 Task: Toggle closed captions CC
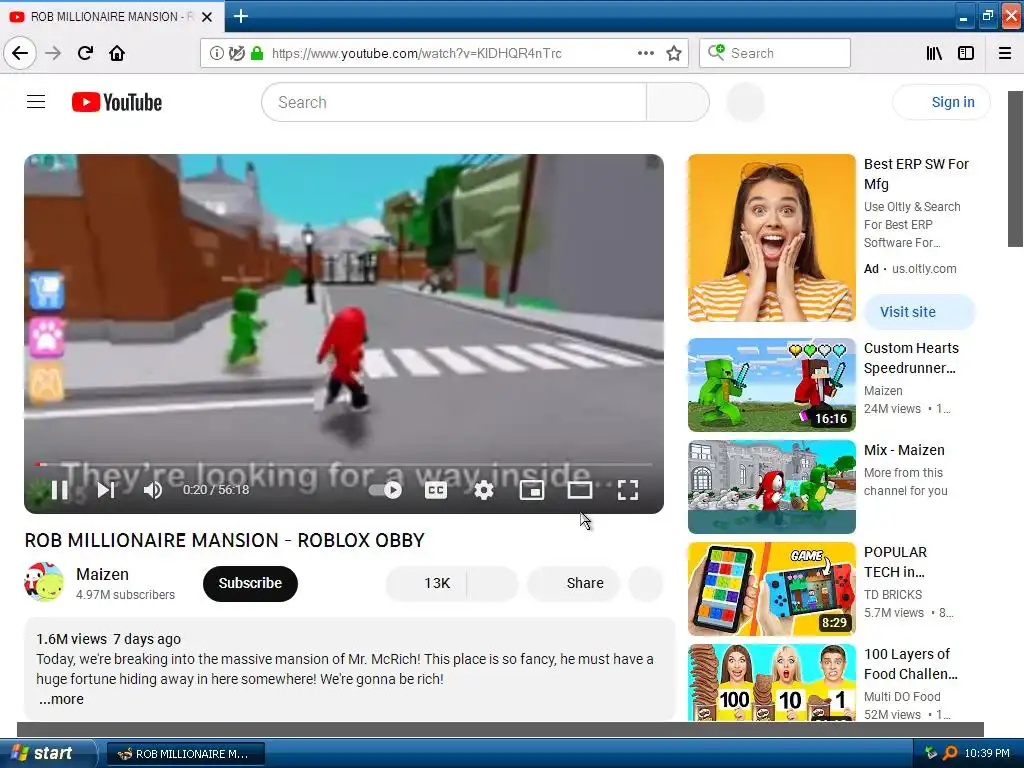point(436,490)
